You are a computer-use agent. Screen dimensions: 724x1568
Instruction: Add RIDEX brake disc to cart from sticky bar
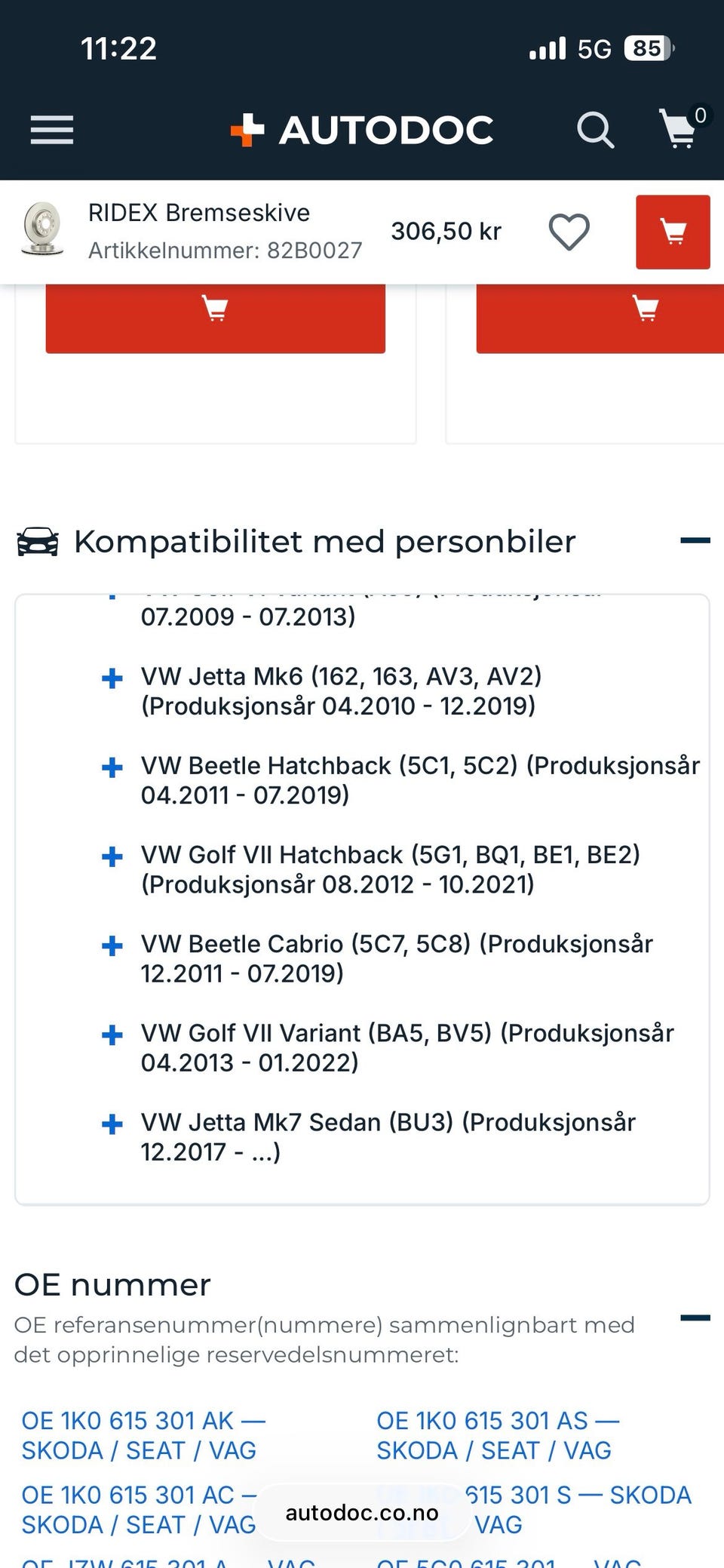click(x=672, y=232)
